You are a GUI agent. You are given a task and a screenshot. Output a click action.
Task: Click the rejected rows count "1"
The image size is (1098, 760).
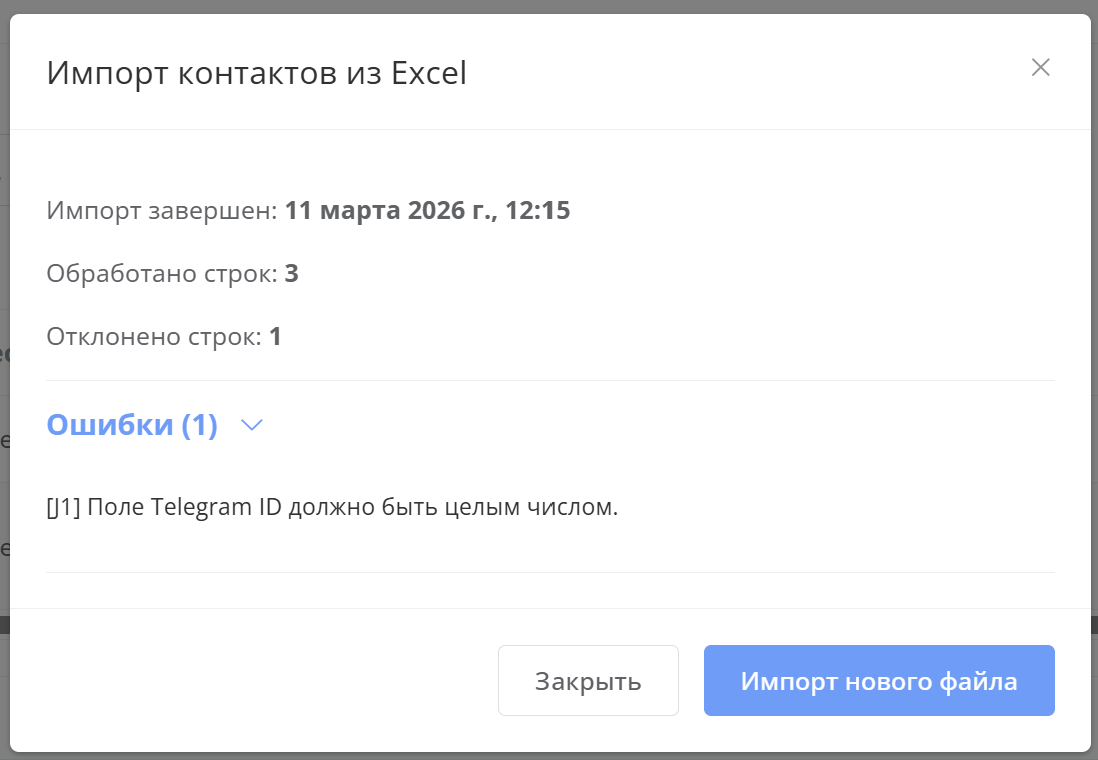click(275, 337)
